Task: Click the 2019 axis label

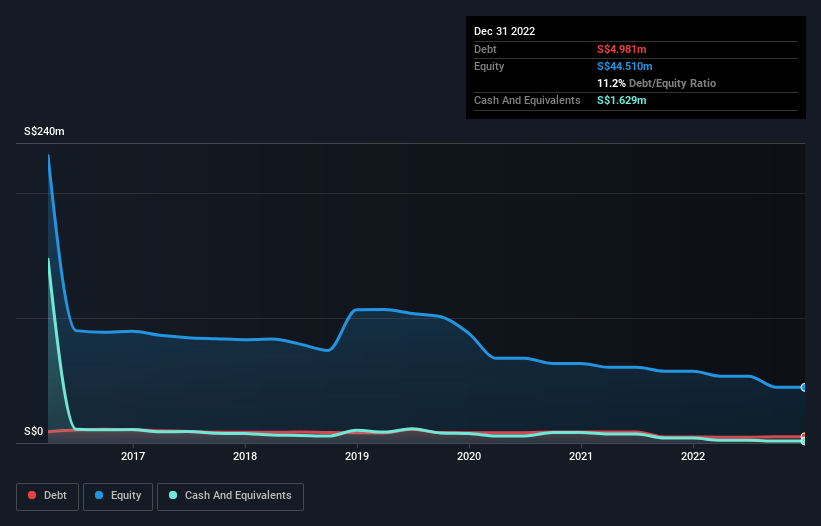Action: (357, 456)
